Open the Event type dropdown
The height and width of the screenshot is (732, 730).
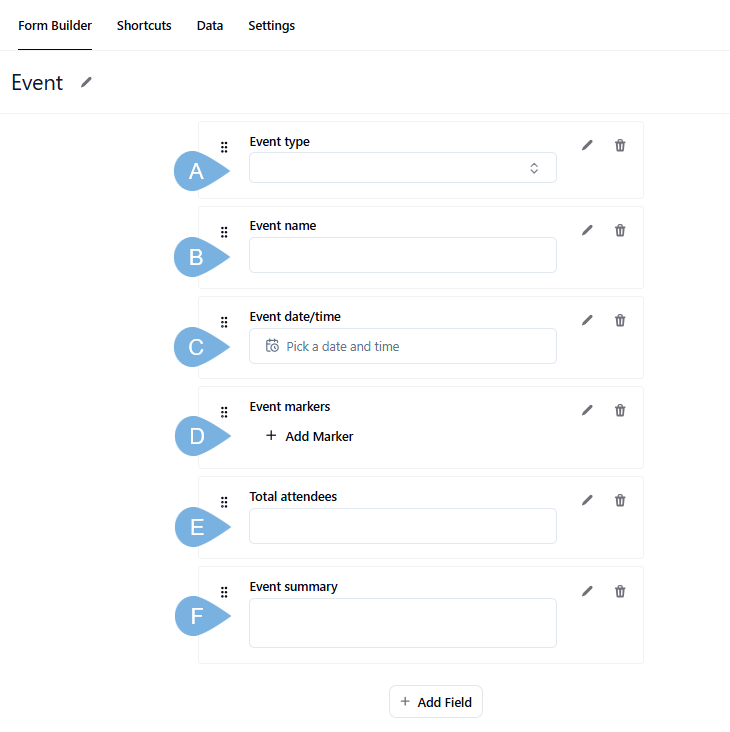(x=402, y=168)
